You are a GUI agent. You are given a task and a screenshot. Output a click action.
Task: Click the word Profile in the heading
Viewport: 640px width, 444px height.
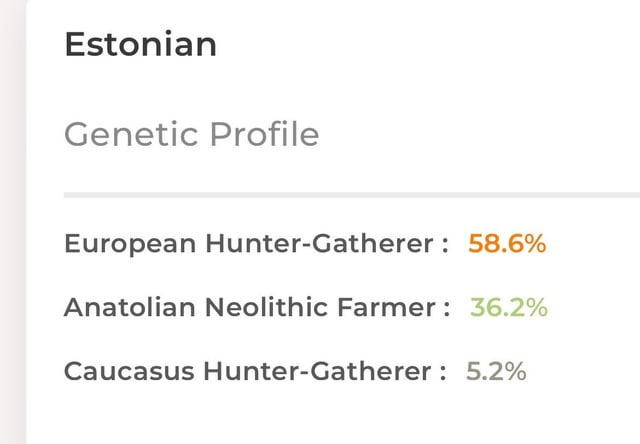(264, 135)
